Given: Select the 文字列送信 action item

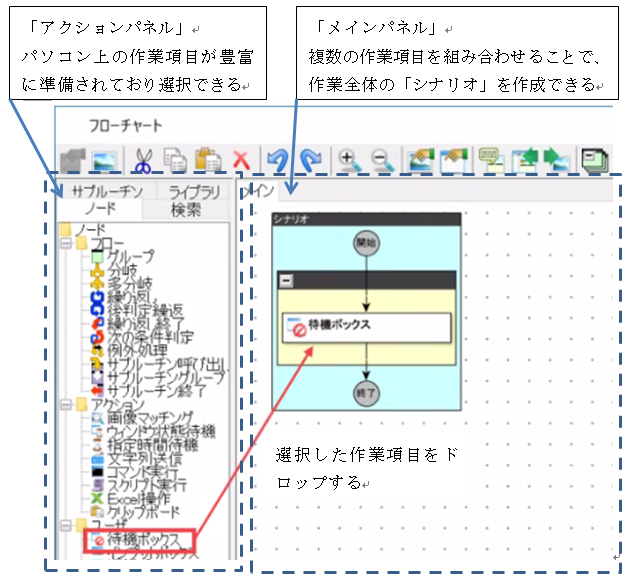Looking at the screenshot, I should pos(137,458).
